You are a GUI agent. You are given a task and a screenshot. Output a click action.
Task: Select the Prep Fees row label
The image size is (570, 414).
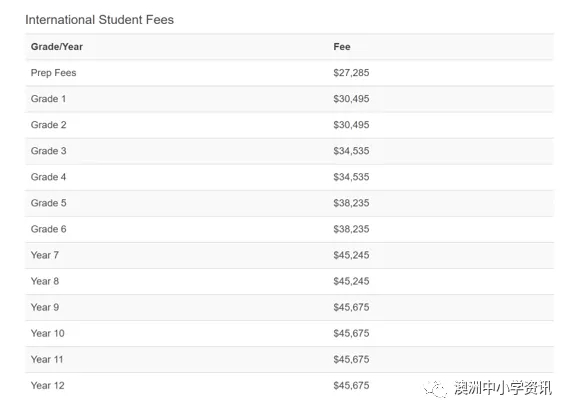pos(53,73)
